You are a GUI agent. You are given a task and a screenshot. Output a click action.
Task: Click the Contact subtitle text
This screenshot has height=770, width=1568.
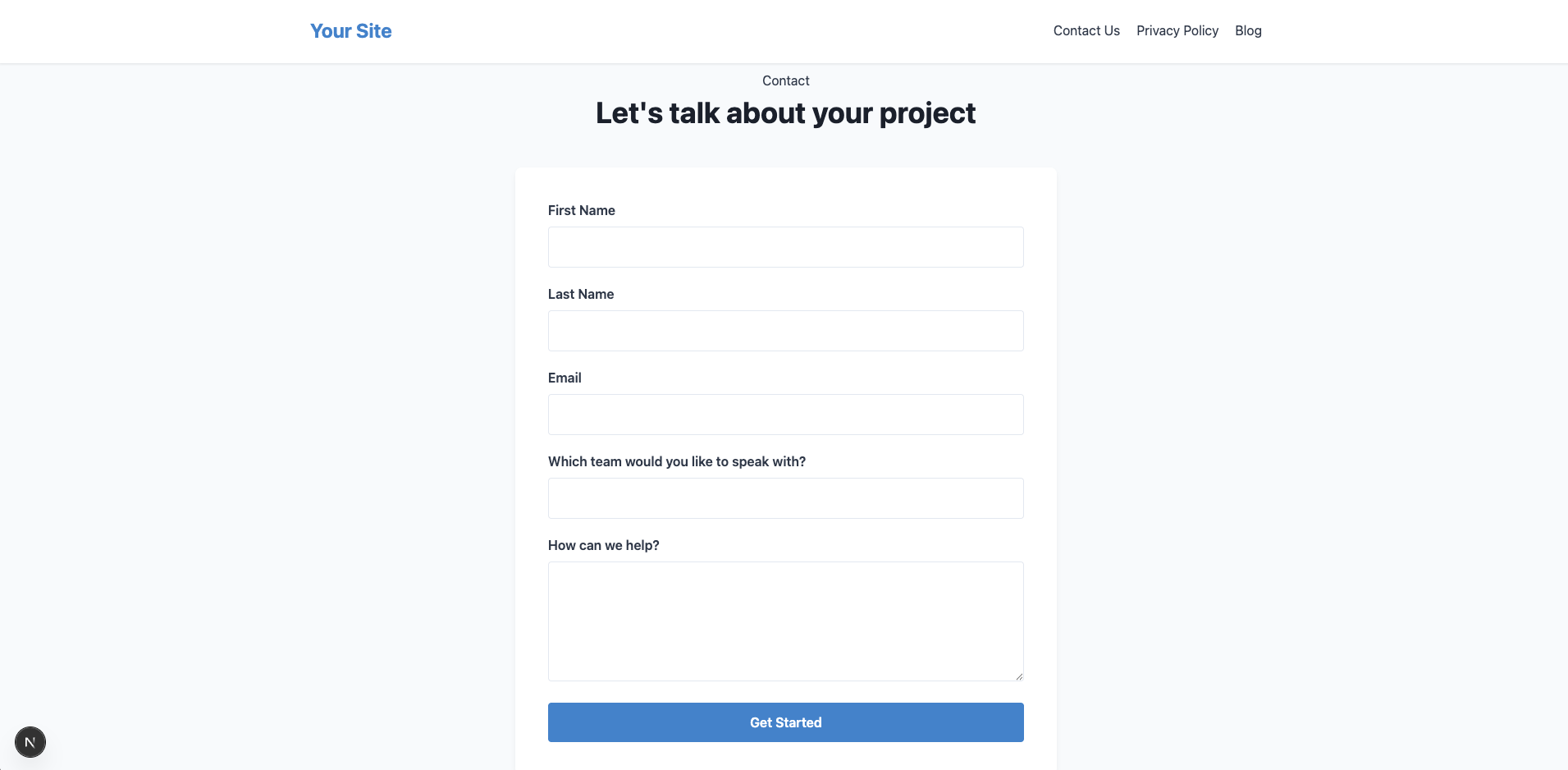pos(785,80)
